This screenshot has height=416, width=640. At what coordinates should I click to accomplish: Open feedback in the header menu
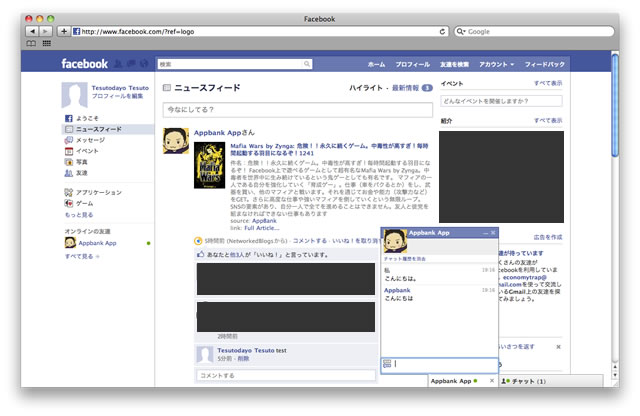click(544, 65)
